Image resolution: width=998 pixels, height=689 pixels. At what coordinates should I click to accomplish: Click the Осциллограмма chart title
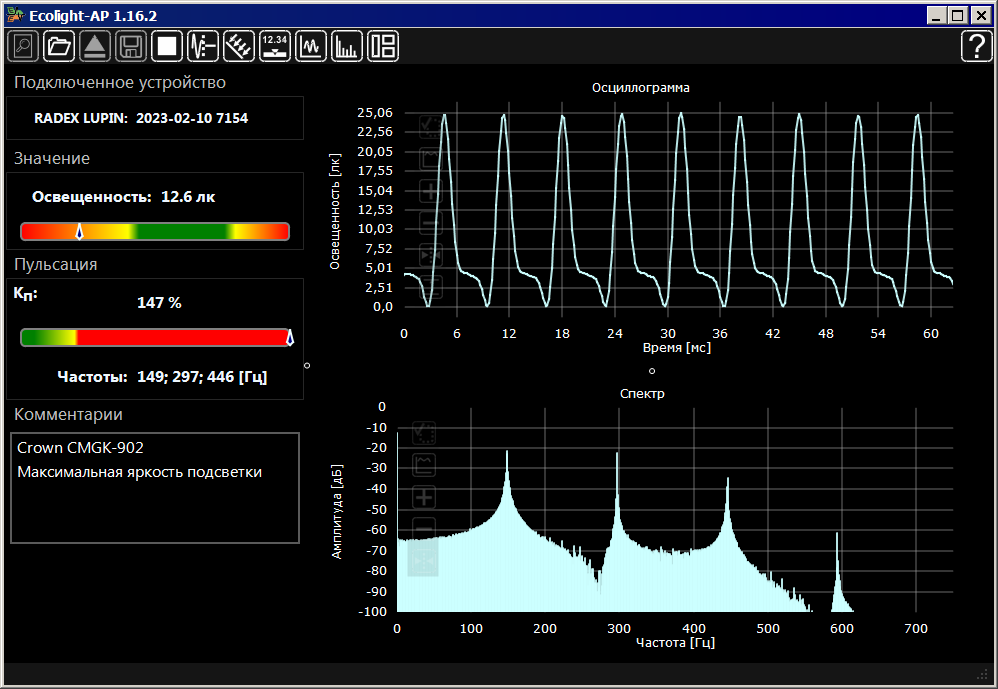pyautogui.click(x=640, y=88)
